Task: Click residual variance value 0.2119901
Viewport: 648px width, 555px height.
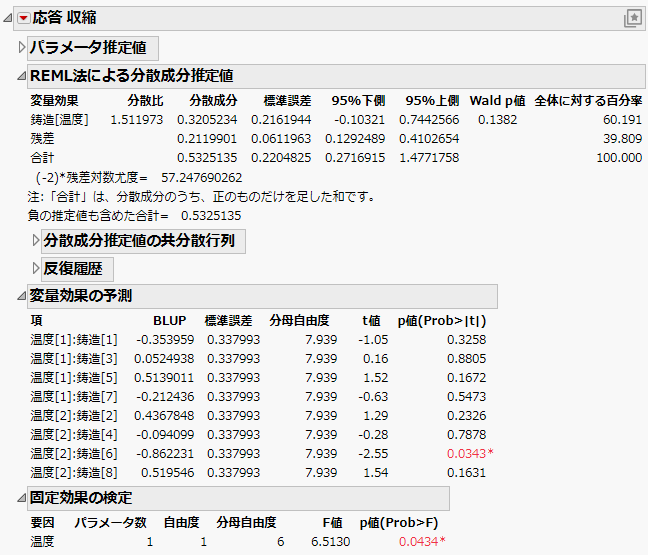Action: [x=207, y=139]
